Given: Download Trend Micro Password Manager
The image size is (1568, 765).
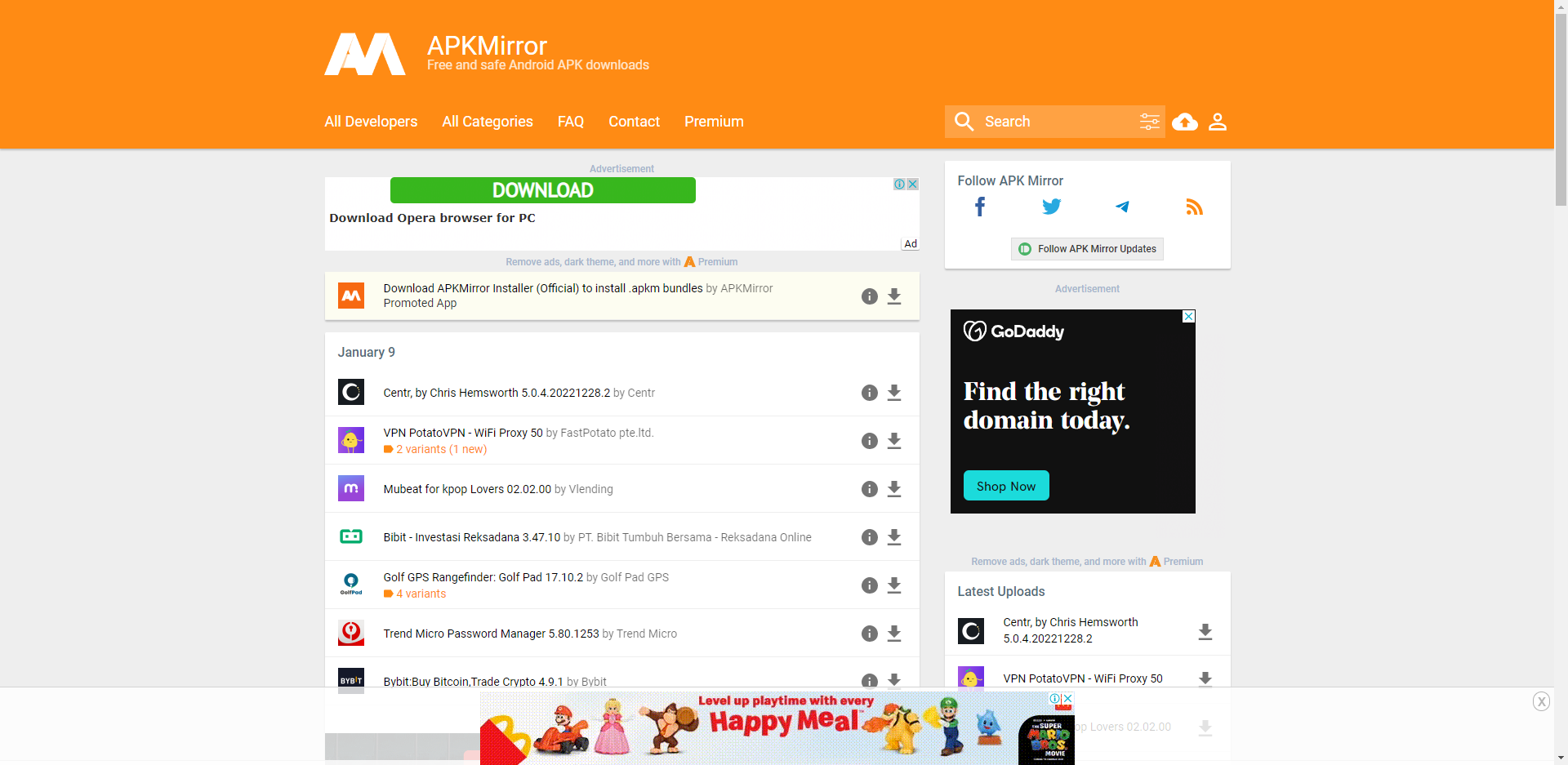Looking at the screenshot, I should [894, 634].
